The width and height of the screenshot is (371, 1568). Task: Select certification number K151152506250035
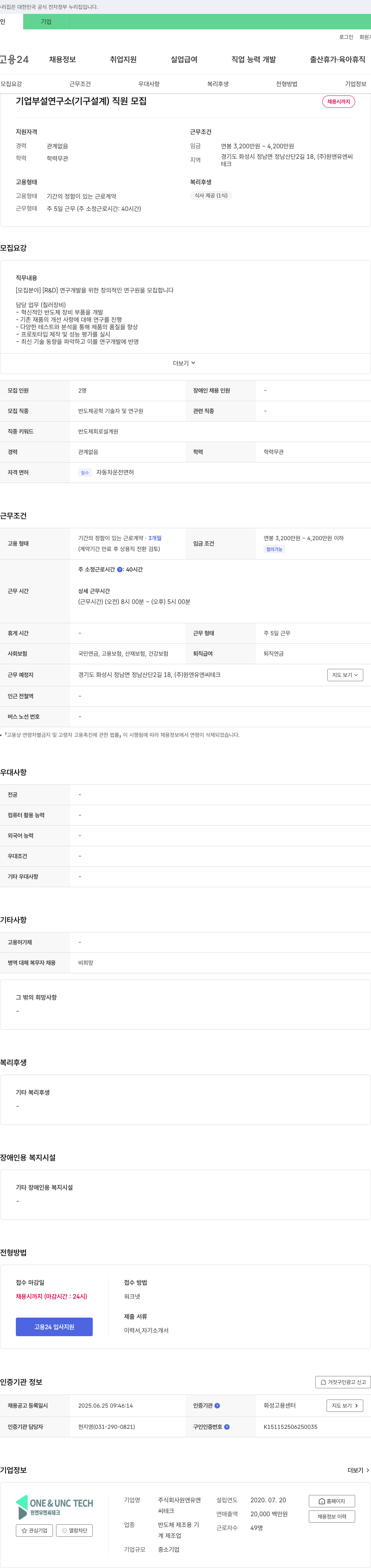pos(290,1427)
